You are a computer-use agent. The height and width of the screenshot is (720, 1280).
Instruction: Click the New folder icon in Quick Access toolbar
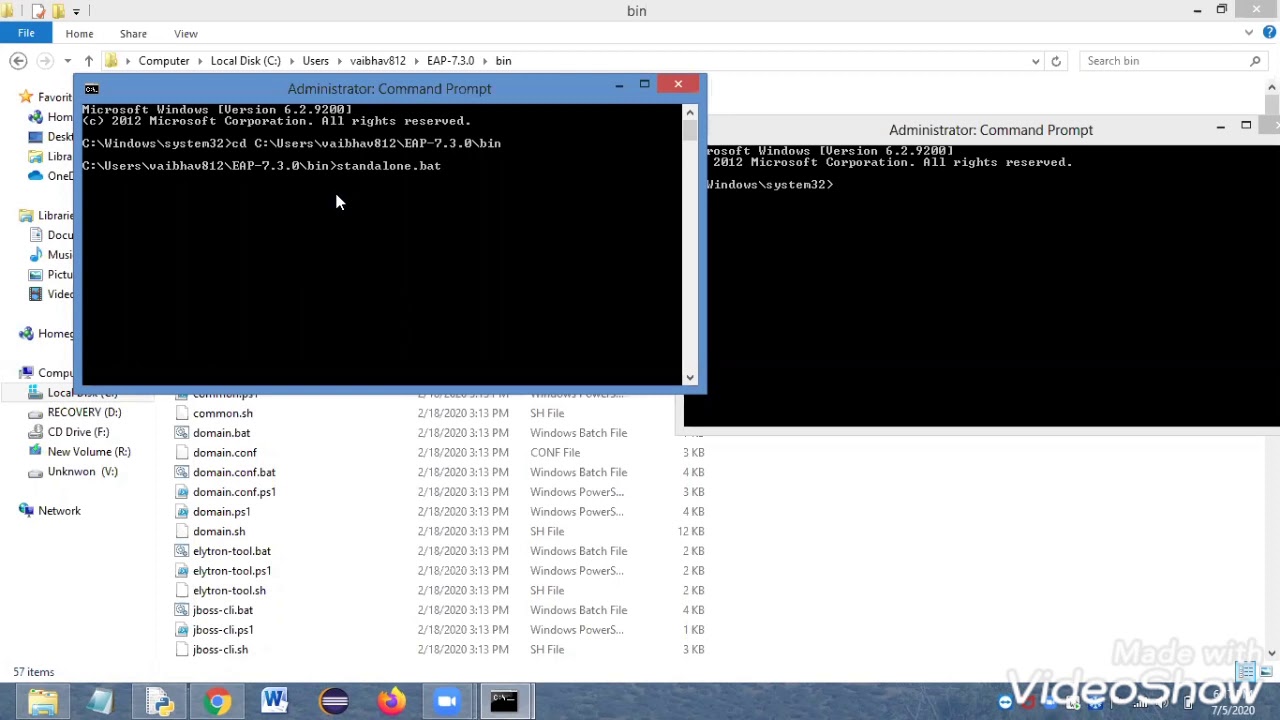[x=58, y=11]
